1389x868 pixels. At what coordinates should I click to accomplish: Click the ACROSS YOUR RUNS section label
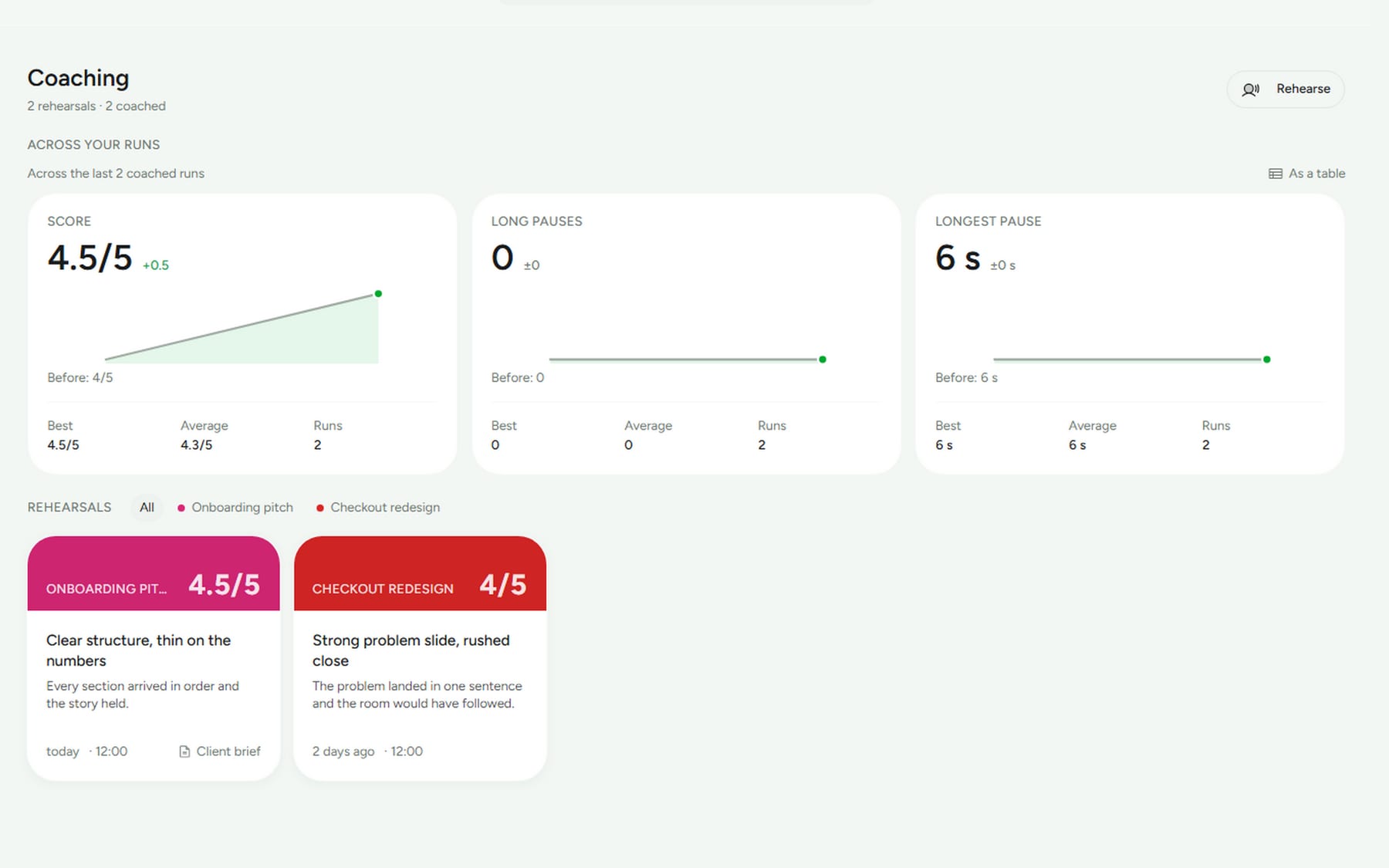(94, 145)
